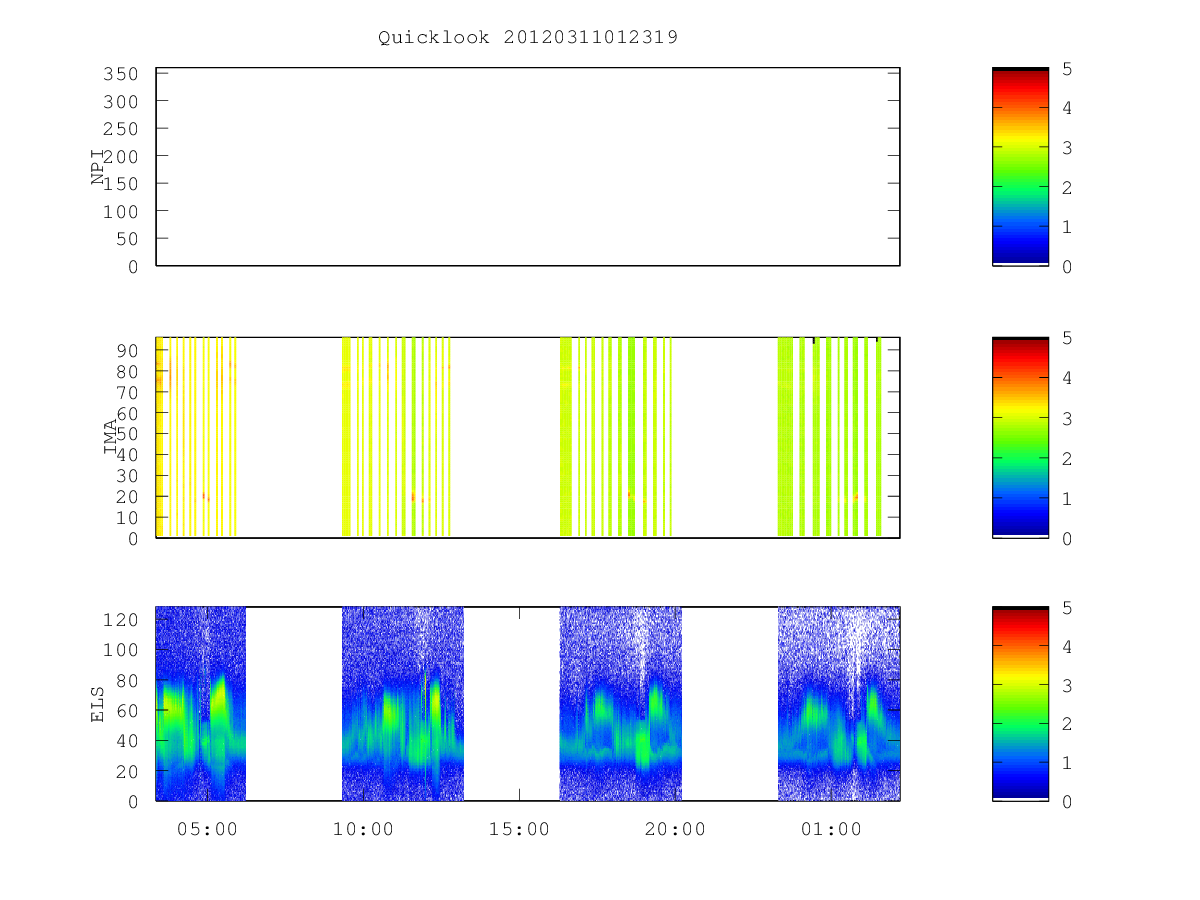Image resolution: width=1200 pixels, height=900 pixels.
Task: Click the 20:00 time axis label
Action: (675, 828)
